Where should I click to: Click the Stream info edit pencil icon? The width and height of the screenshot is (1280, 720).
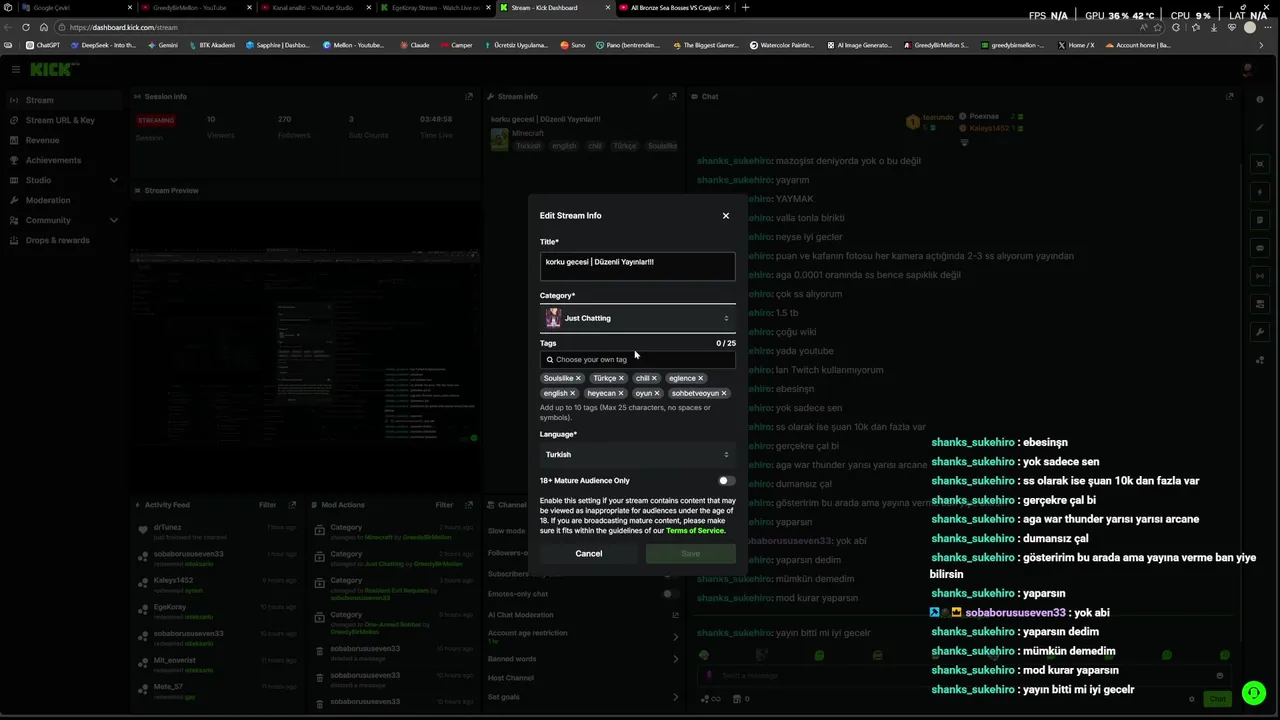pos(655,97)
